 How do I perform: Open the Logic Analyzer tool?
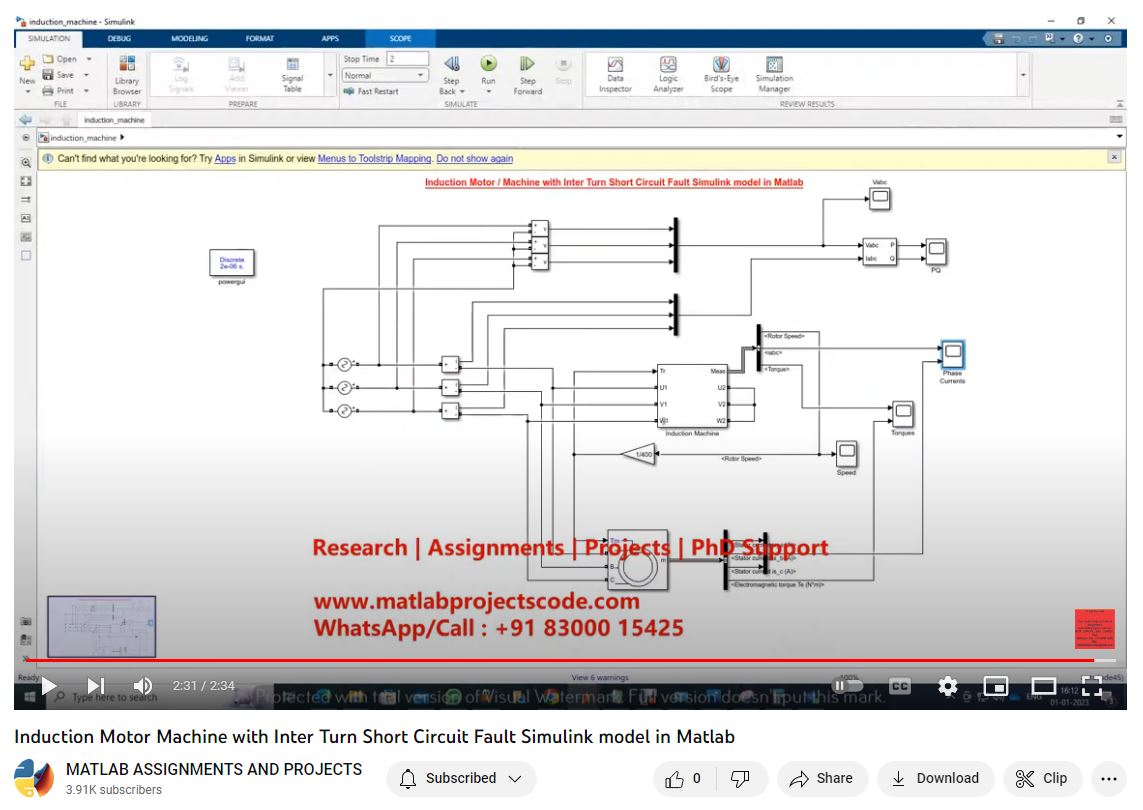click(668, 73)
